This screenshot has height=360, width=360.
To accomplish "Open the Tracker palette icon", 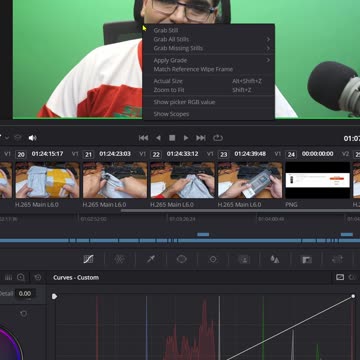I will 213,259.
